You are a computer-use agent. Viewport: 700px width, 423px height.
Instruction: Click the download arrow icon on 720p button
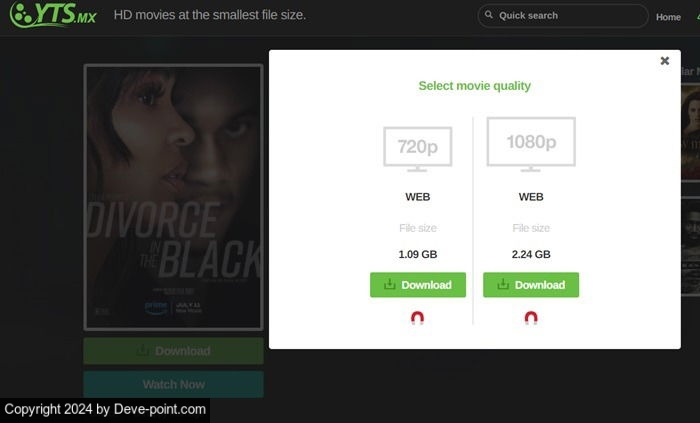(389, 284)
